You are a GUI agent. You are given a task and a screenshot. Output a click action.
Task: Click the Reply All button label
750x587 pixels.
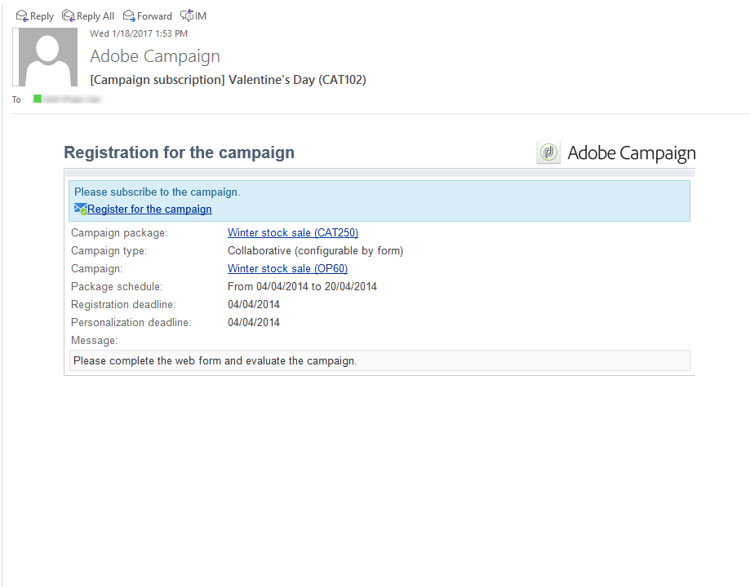(x=95, y=16)
